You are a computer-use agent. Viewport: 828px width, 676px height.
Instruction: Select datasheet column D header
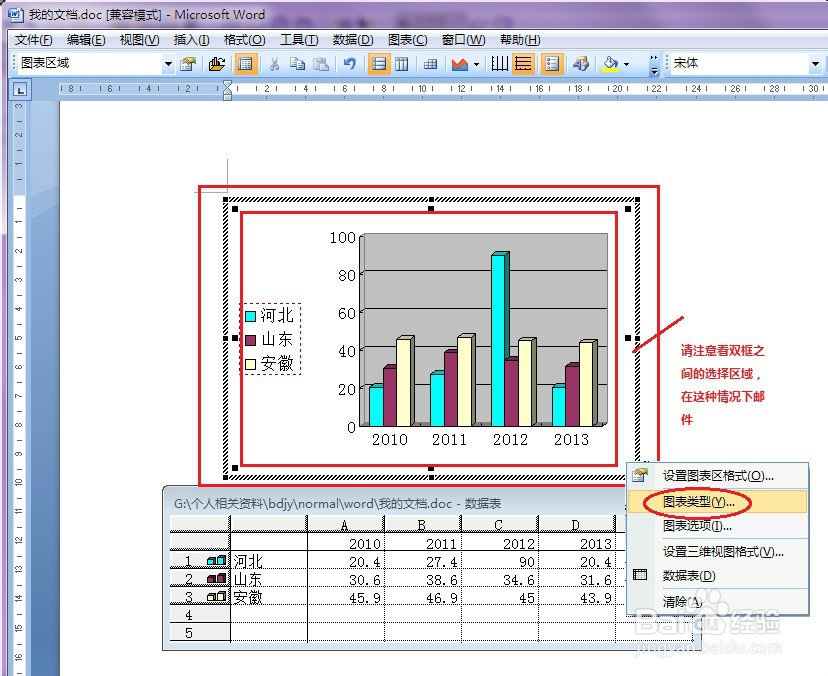click(x=577, y=524)
